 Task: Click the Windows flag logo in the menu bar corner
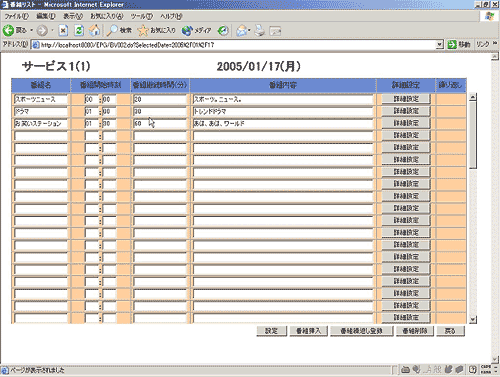tap(489, 16)
